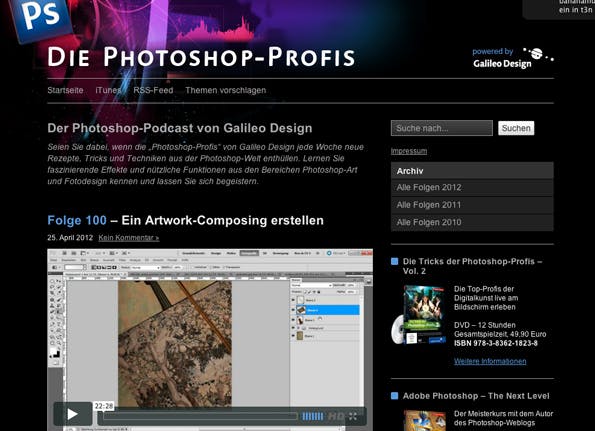This screenshot has width=595, height=431.
Task: Click the video progress bar
Action: point(200,416)
